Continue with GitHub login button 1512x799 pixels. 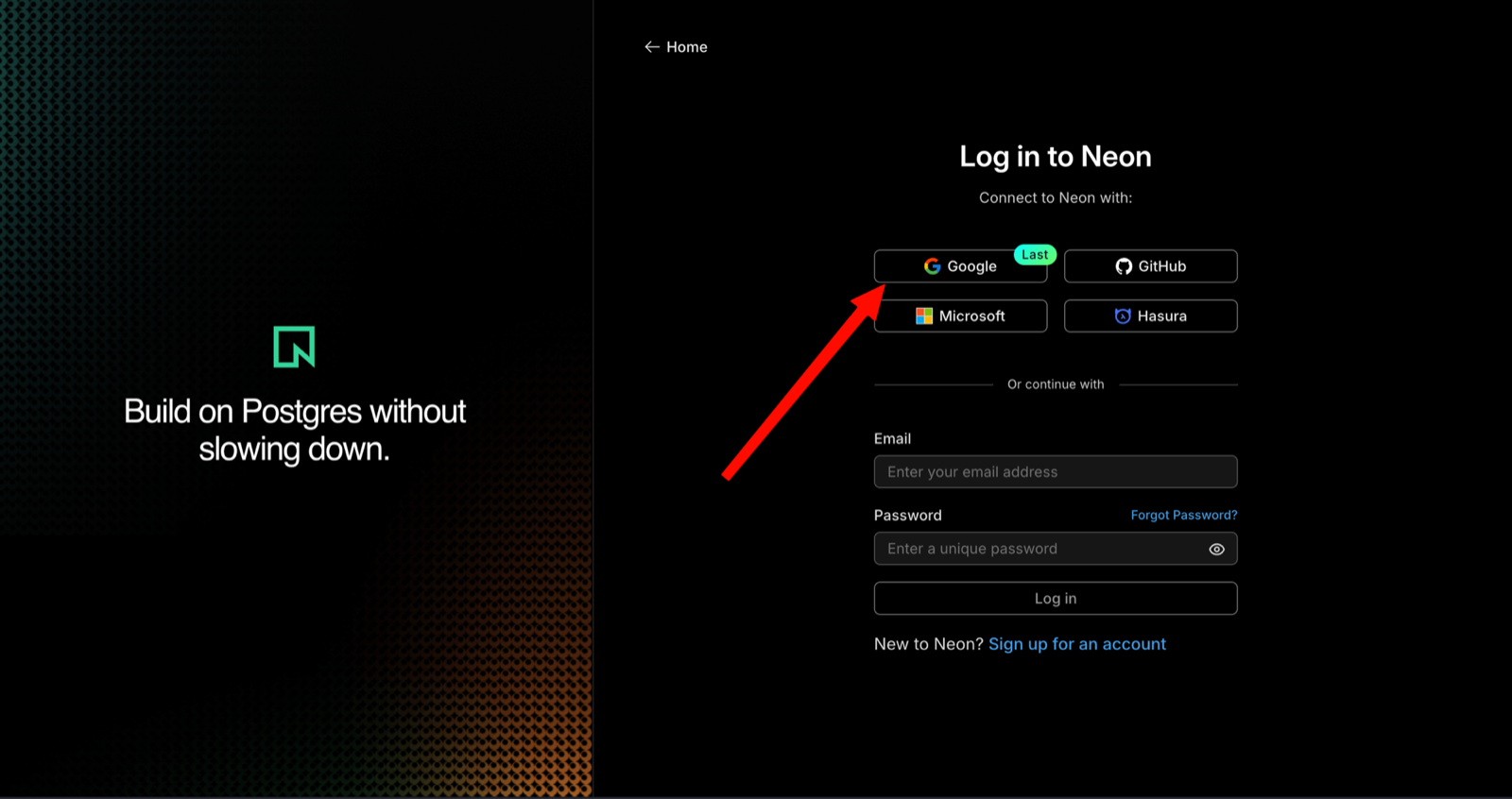click(1150, 266)
